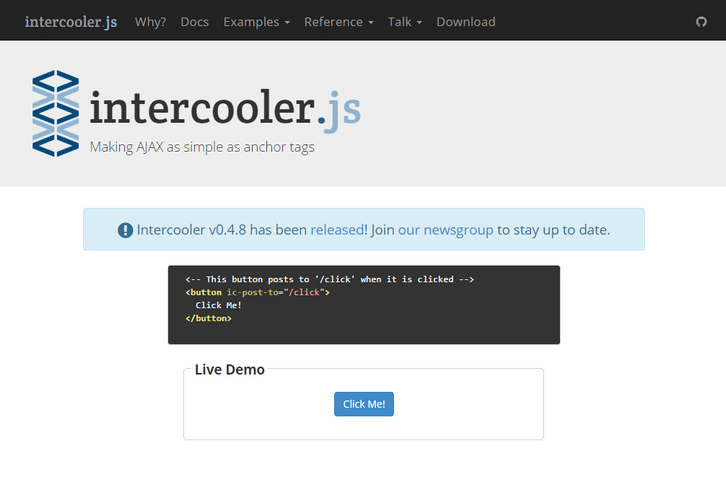726x480 pixels.
Task: Open the 'our newsgroup' link
Action: [445, 230]
